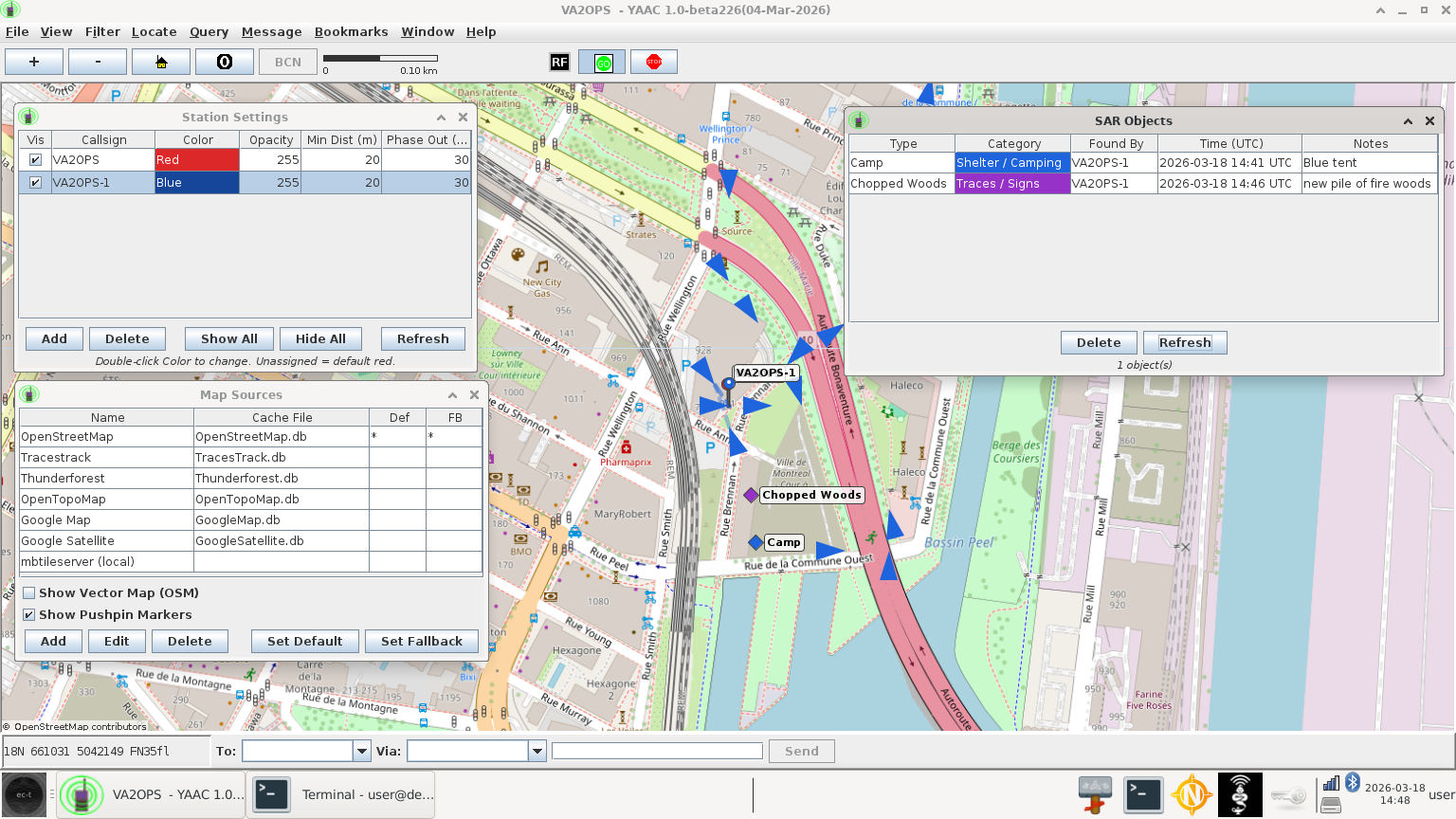Change the Blue color swatch for VA2OPS-1
The width and height of the screenshot is (1456, 819).
tap(197, 182)
